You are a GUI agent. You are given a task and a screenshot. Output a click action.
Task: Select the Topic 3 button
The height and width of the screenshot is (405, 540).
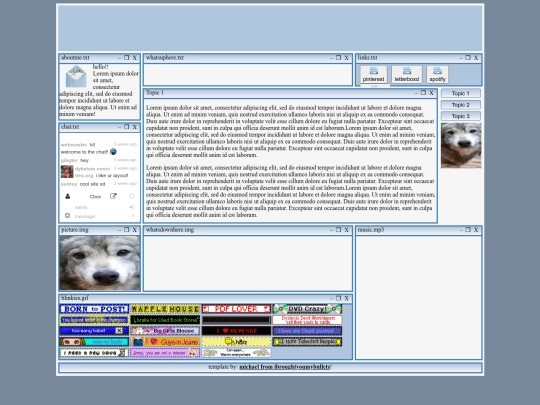[x=460, y=116]
